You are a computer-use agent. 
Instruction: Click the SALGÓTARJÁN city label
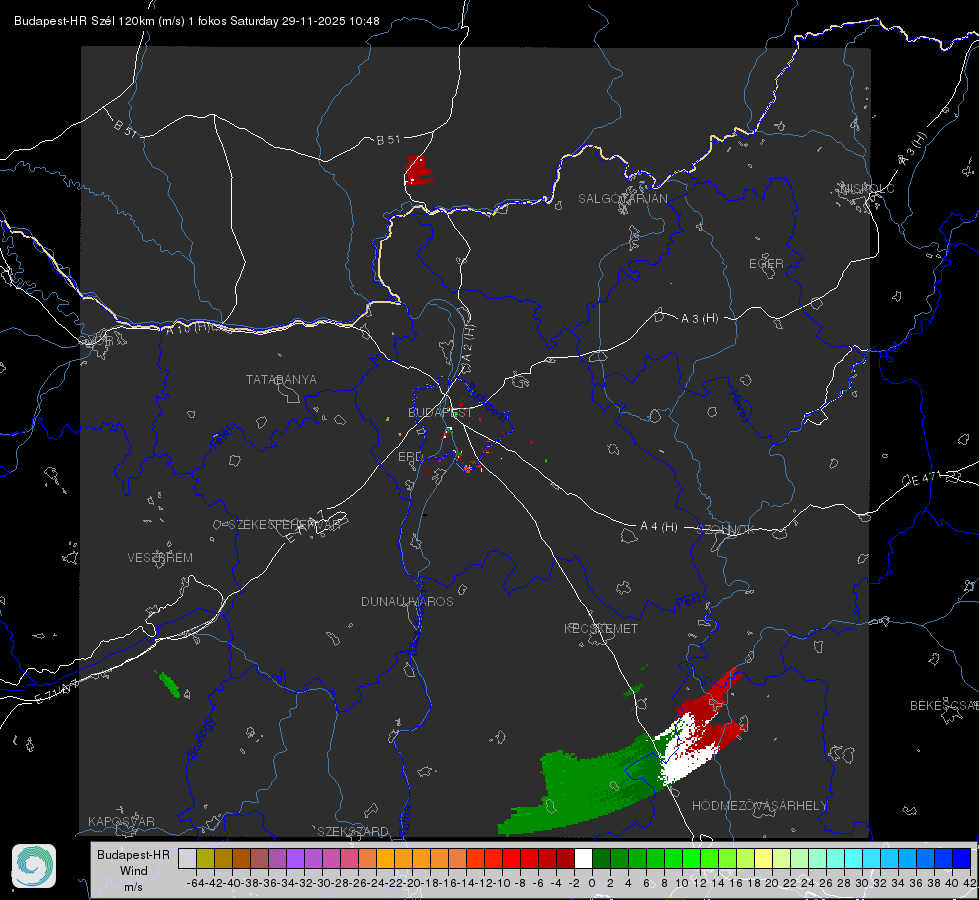[622, 199]
